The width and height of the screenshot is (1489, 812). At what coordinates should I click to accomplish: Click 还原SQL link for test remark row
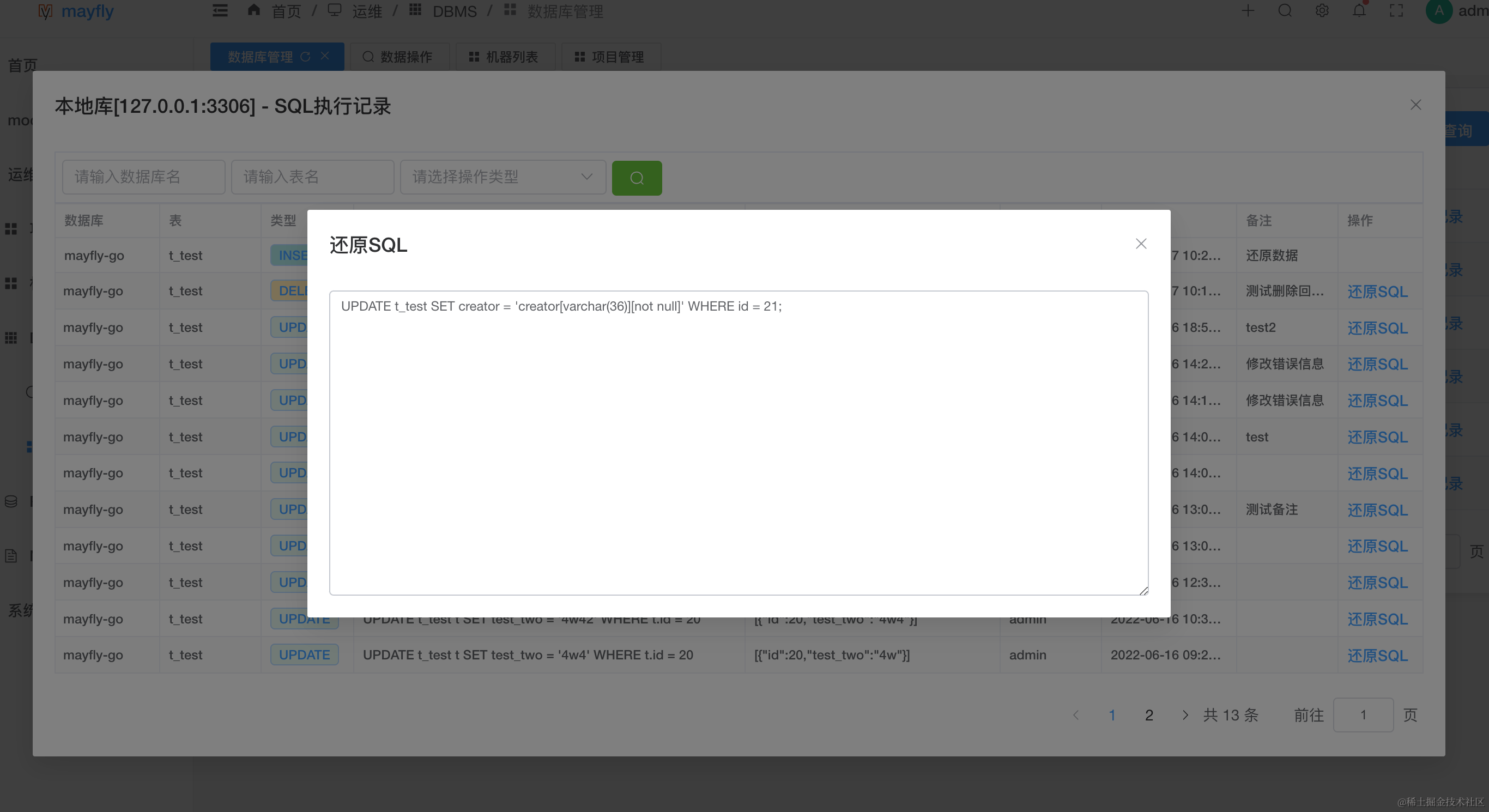(1377, 438)
